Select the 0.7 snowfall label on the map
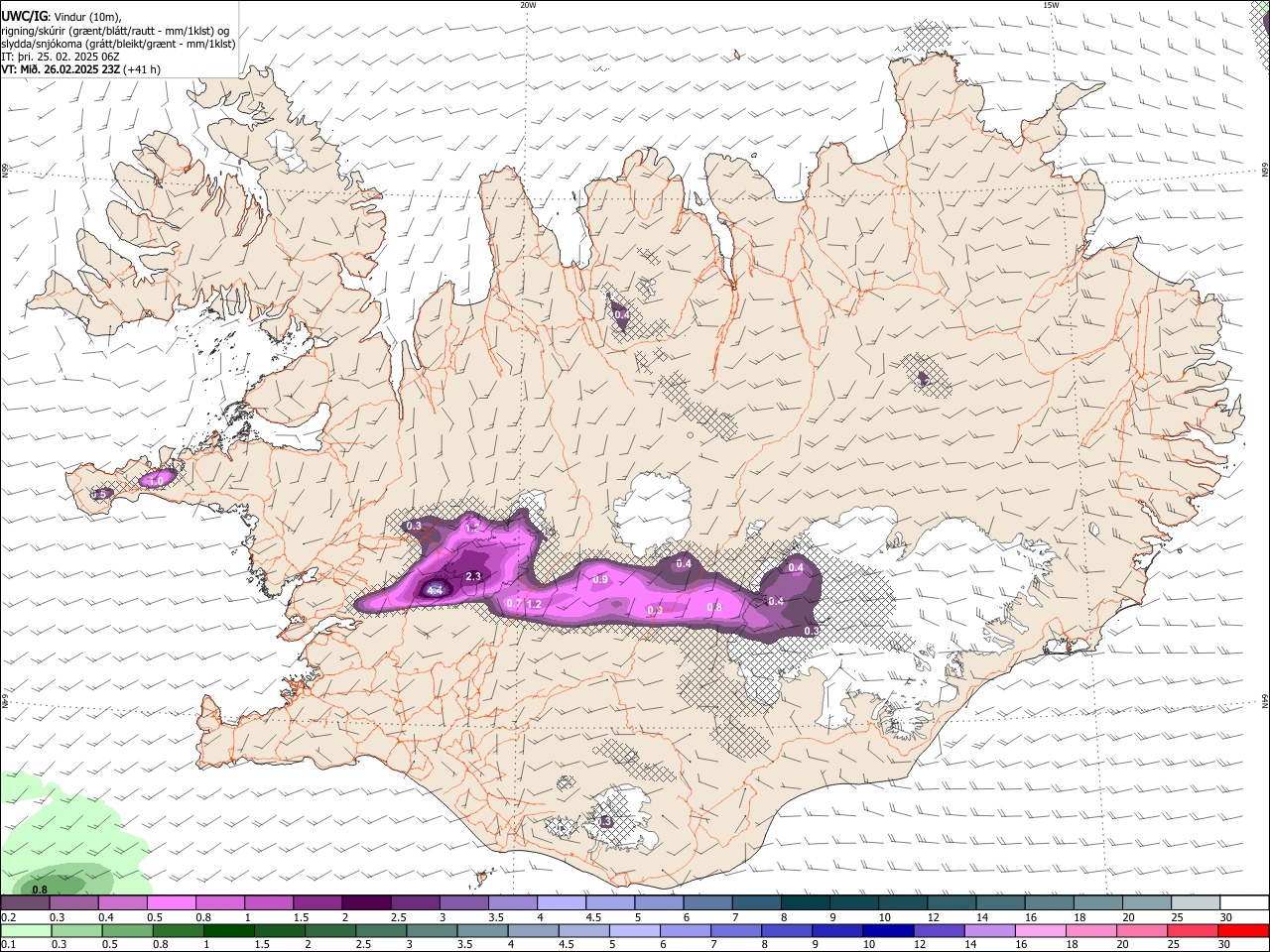The height and width of the screenshot is (952, 1270). [514, 603]
